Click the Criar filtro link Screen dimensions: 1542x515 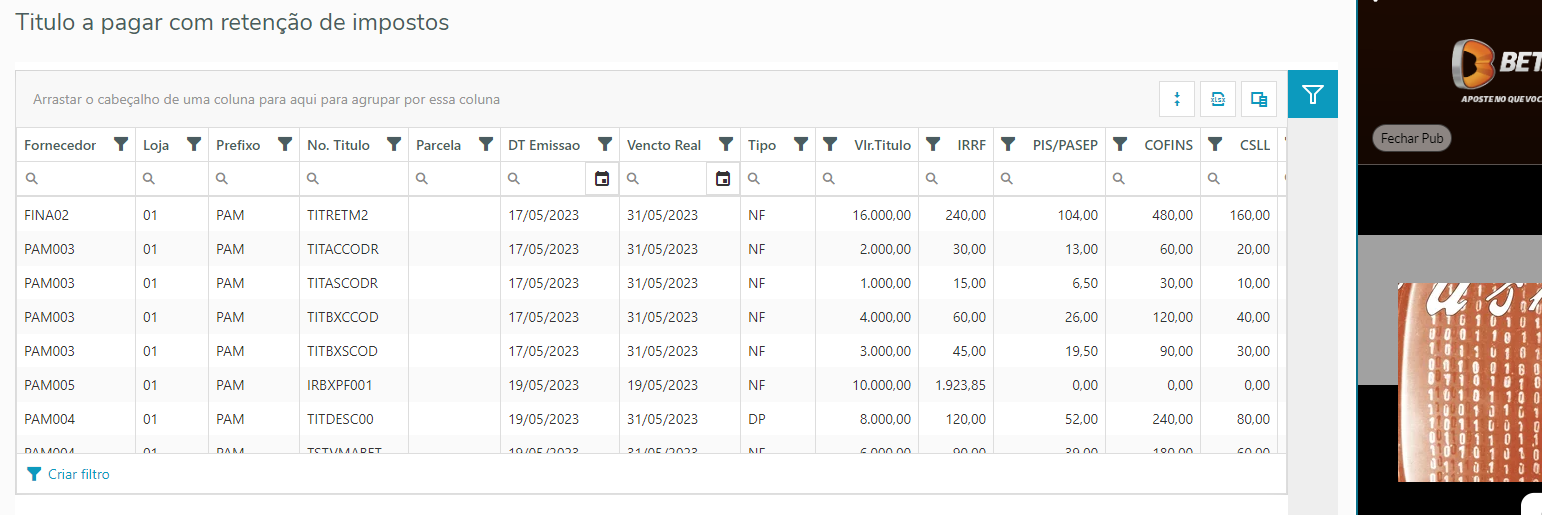pyautogui.click(x=78, y=474)
